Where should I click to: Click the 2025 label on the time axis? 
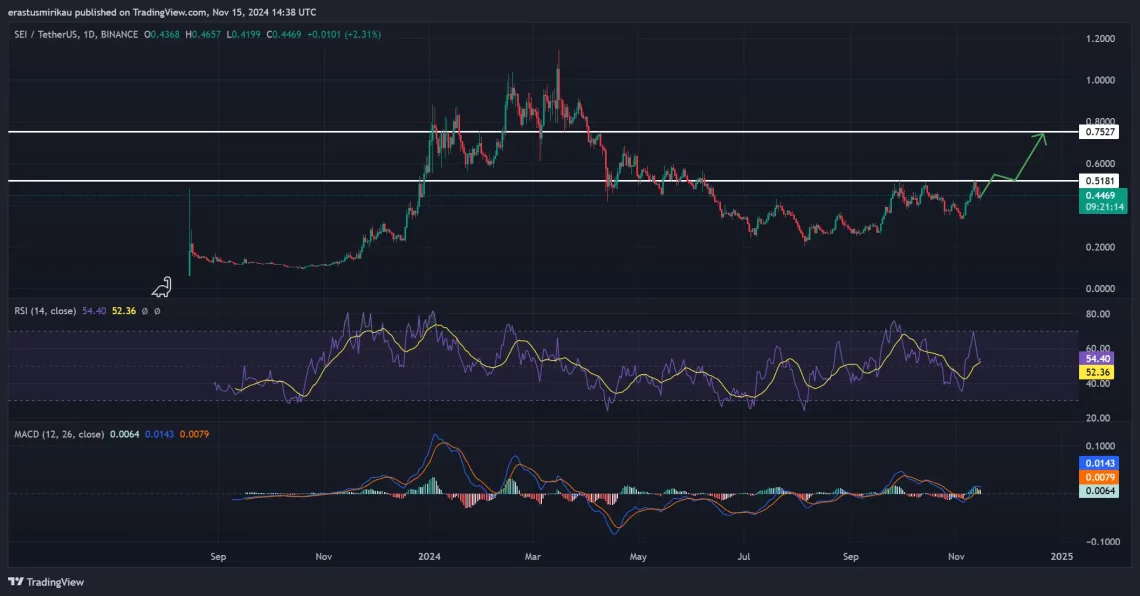click(1062, 555)
